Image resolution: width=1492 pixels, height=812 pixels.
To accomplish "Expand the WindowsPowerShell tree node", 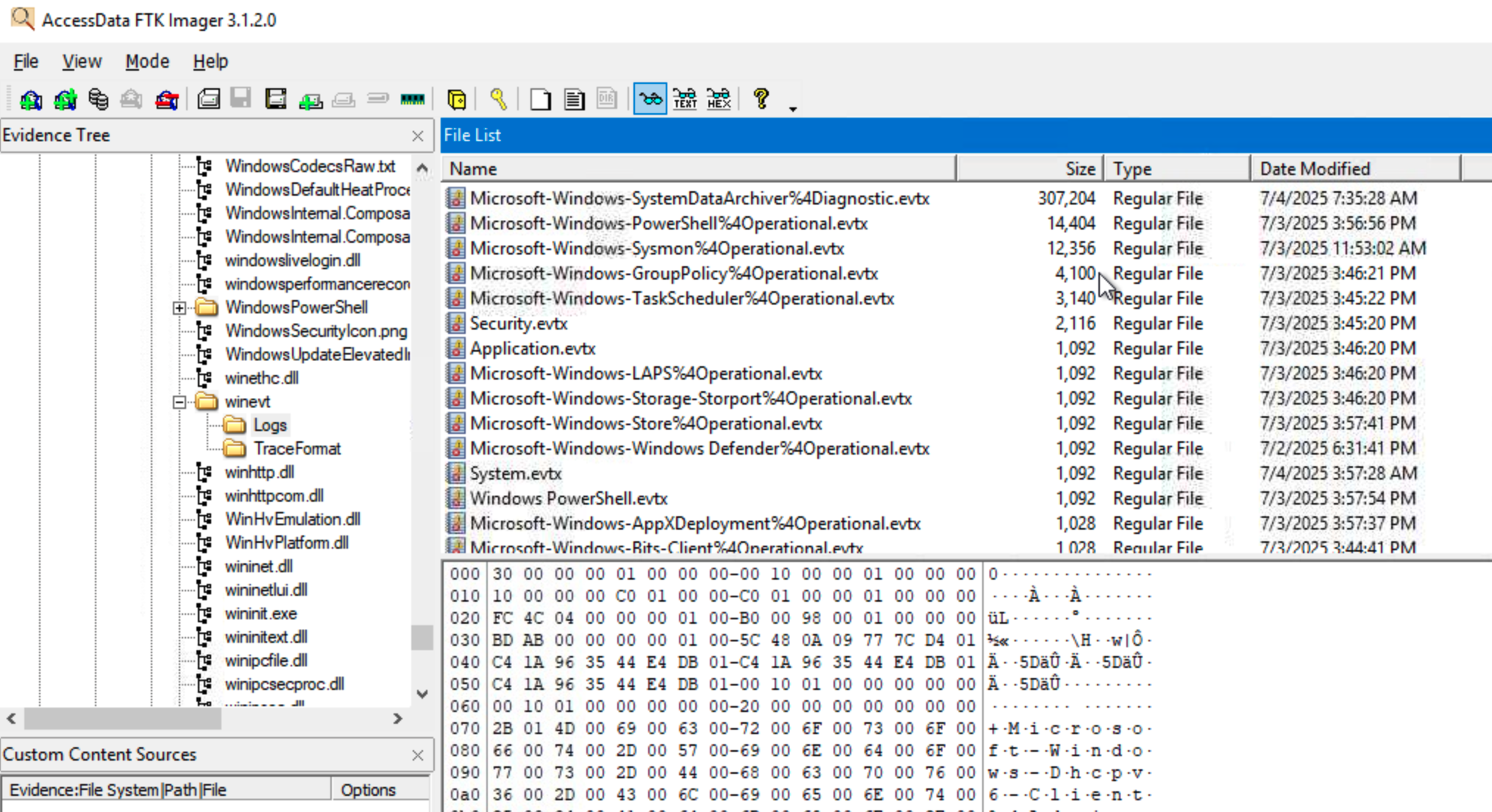I will tap(179, 307).
